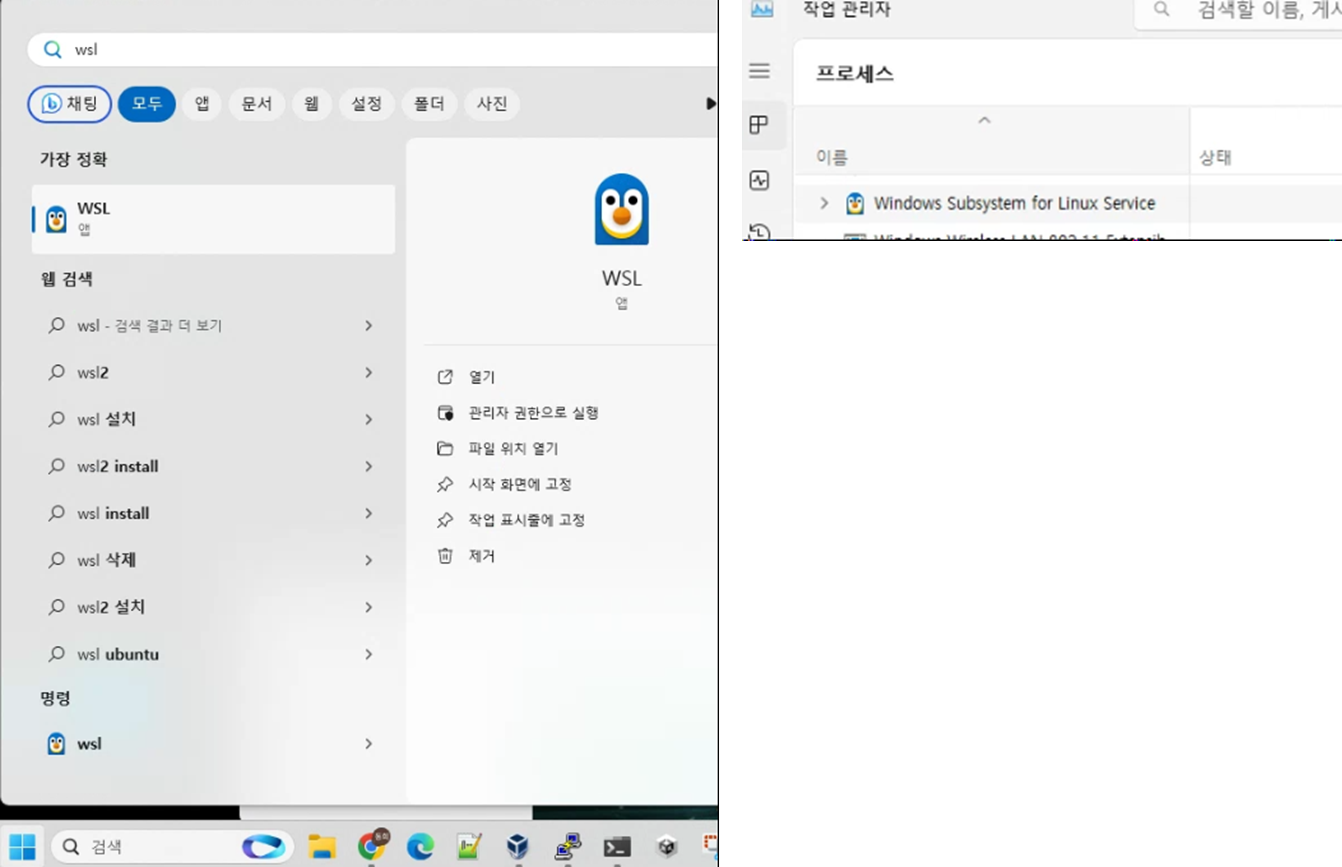Click the large WSL penguin icon in preview pane
The height and width of the screenshot is (867, 1342).
[621, 210]
